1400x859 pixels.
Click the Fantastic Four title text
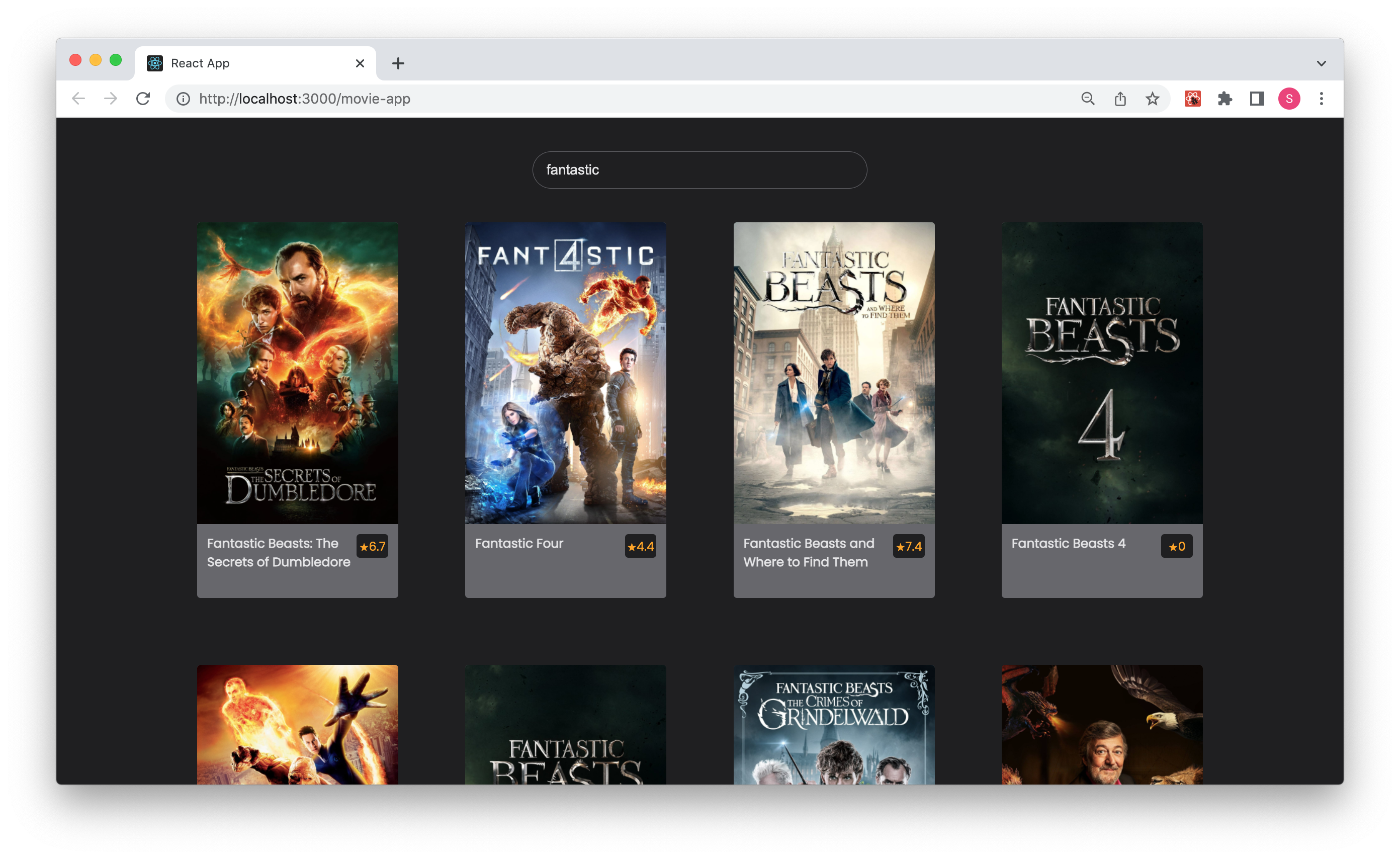[x=519, y=543]
